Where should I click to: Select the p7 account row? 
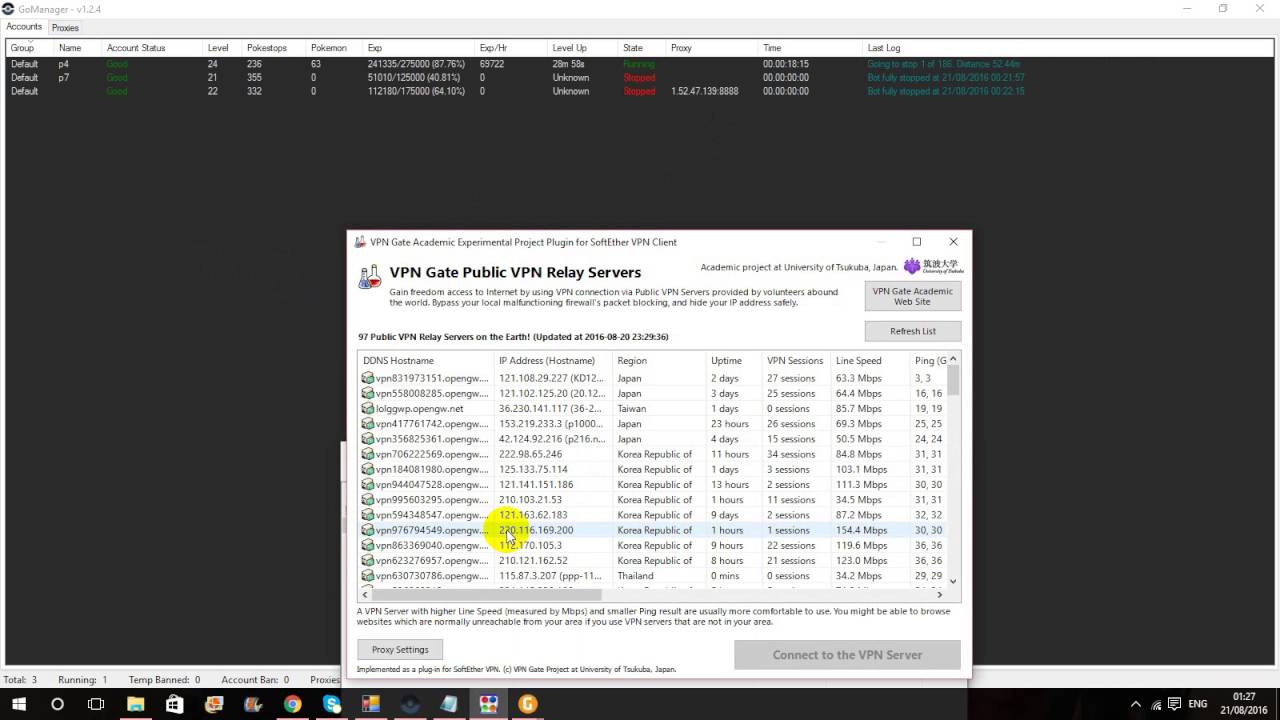tap(640, 77)
